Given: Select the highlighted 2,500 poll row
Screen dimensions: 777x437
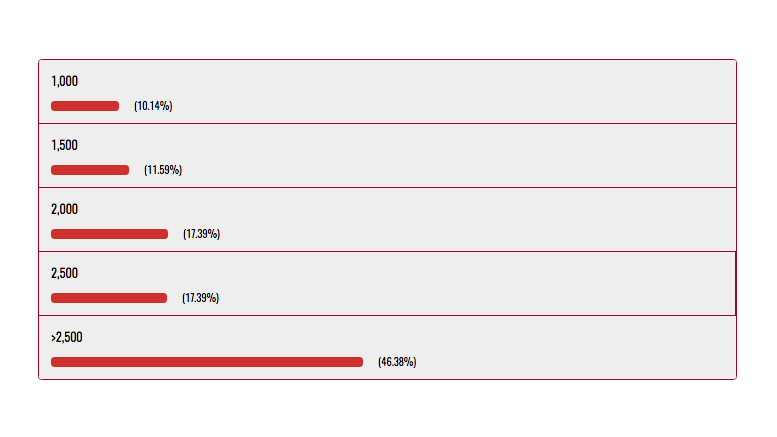Looking at the screenshot, I should [388, 283].
